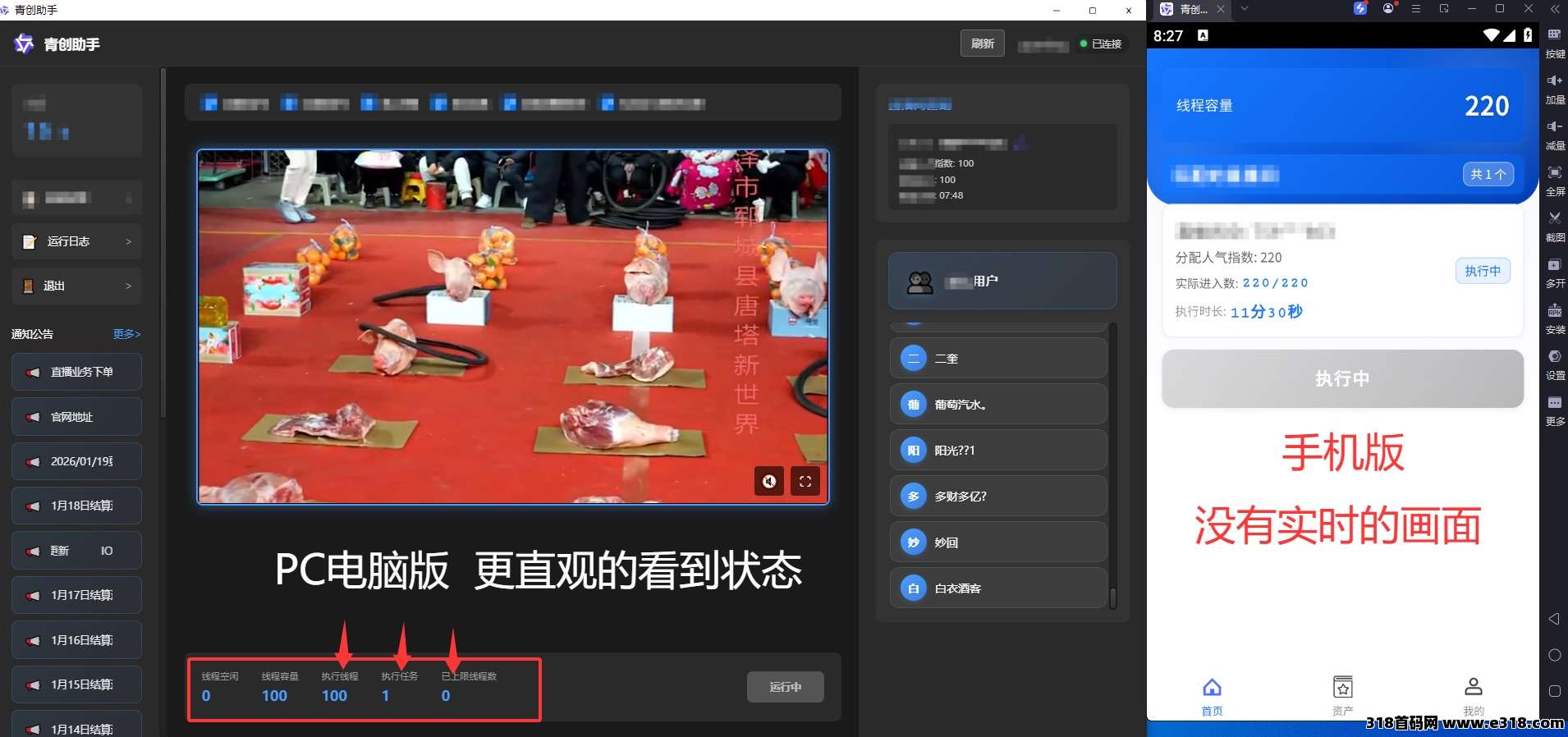The height and width of the screenshot is (737, 1568).
Task: Open emulator tab dropdown chevron
Action: (x=1245, y=9)
